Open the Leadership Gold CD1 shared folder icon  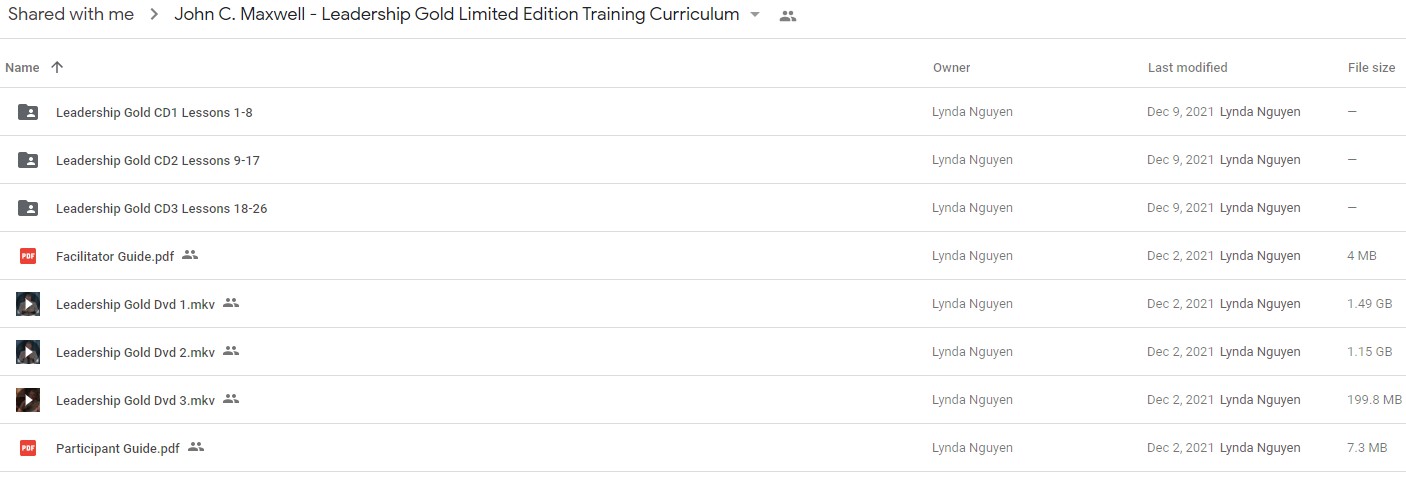[28, 112]
